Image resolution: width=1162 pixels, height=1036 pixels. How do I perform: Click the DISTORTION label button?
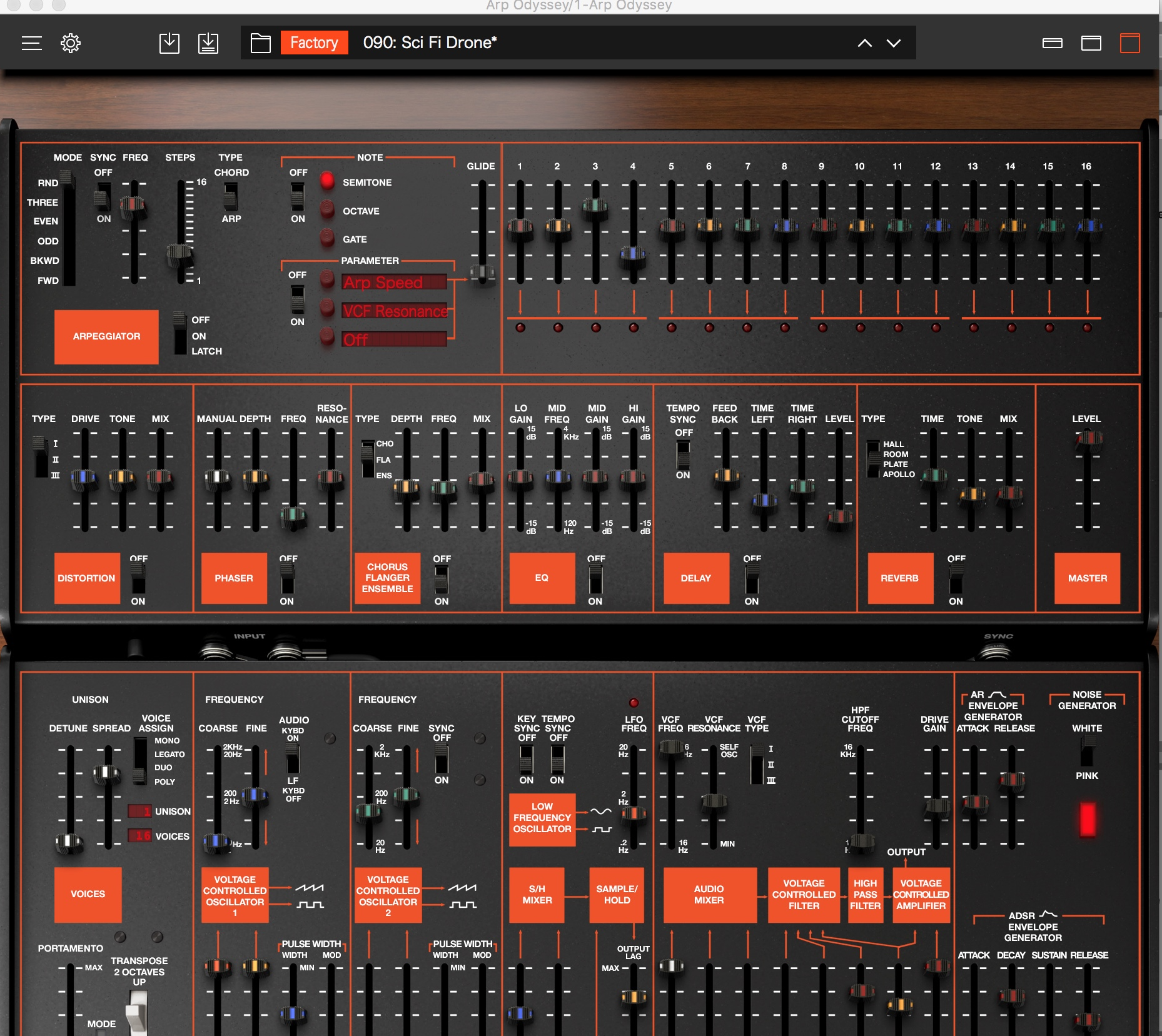[x=87, y=578]
